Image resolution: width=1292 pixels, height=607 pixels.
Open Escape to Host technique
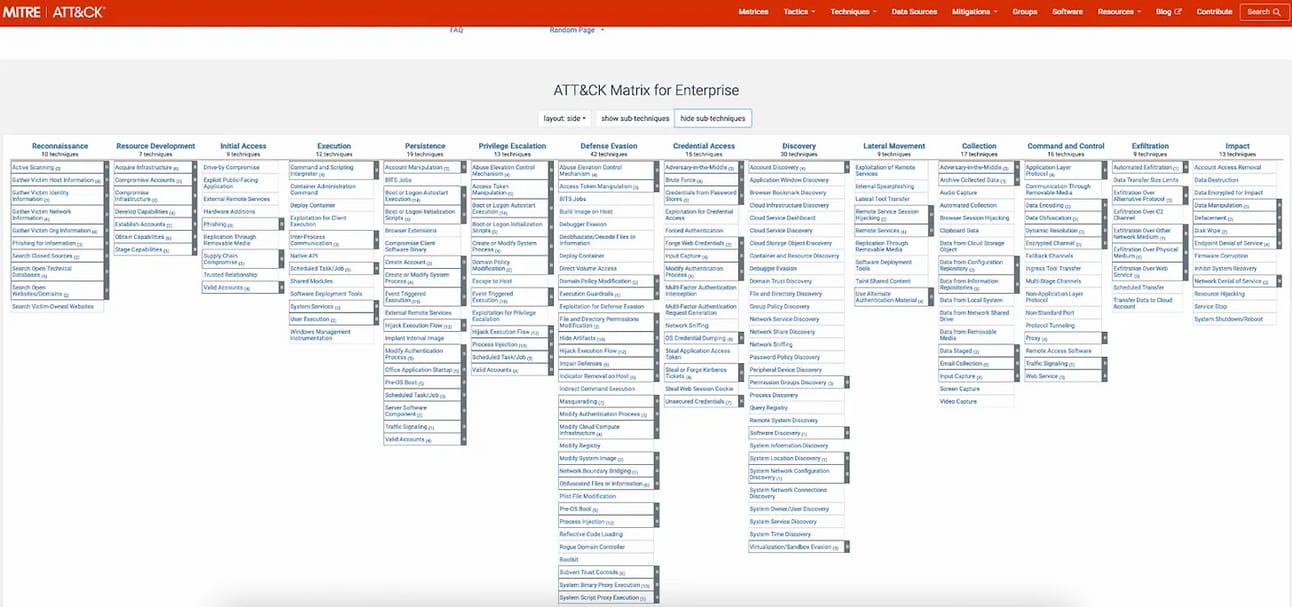[492, 281]
